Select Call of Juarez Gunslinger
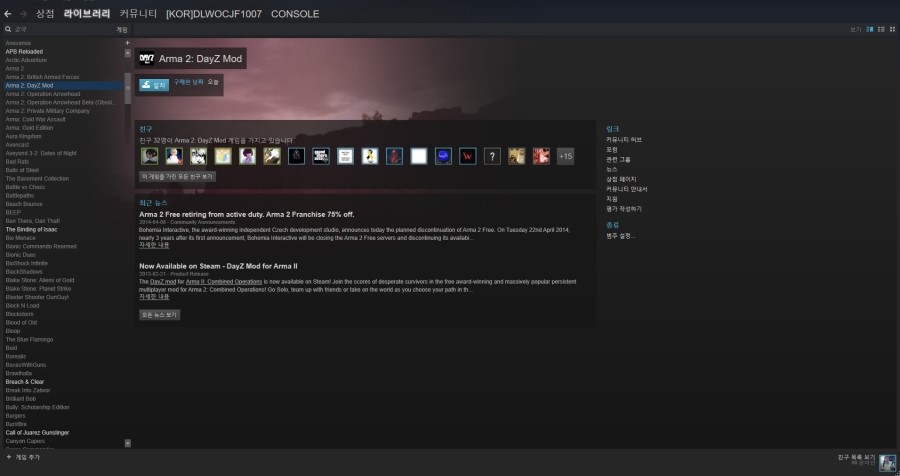The image size is (900, 476). coord(37,432)
